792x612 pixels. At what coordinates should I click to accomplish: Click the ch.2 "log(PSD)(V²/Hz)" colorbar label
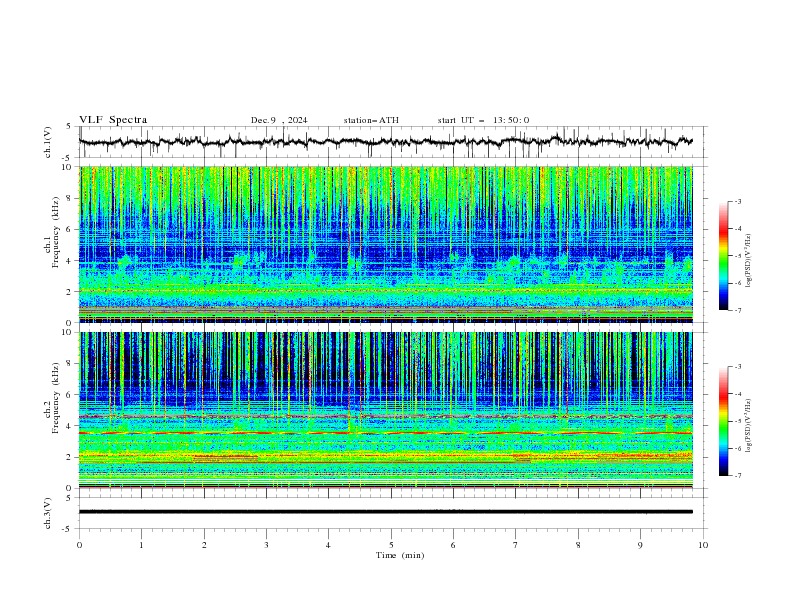click(x=748, y=426)
